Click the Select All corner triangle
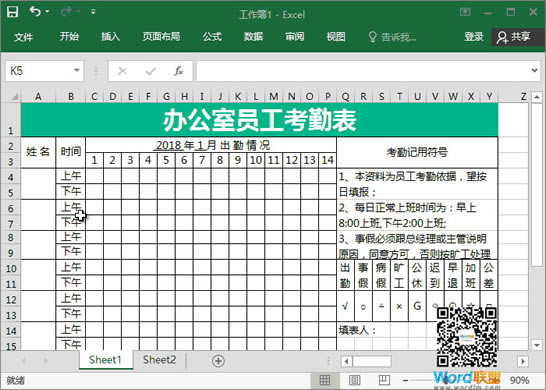Viewport: 546px width, 390px height. click(14, 96)
